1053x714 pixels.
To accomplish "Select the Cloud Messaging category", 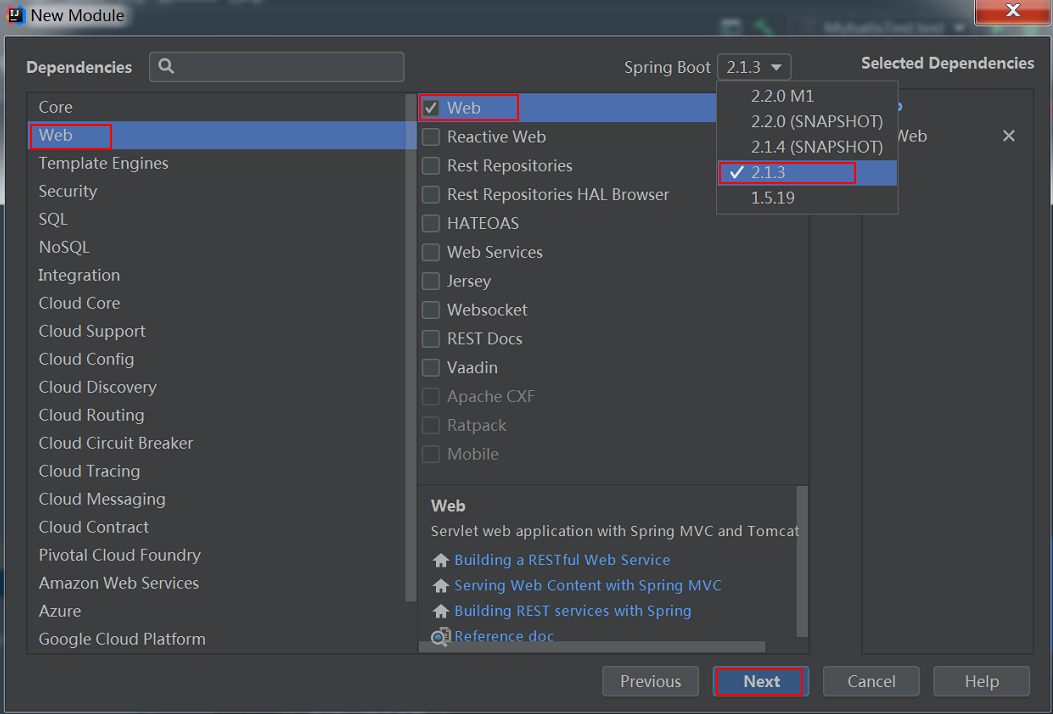I will 218,500.
